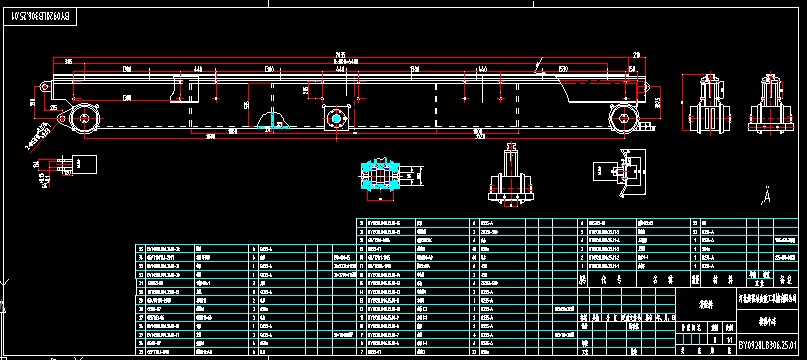Click the small pivot hole at beam's left tip
Screen dimensions: 807x360
click(45, 87)
